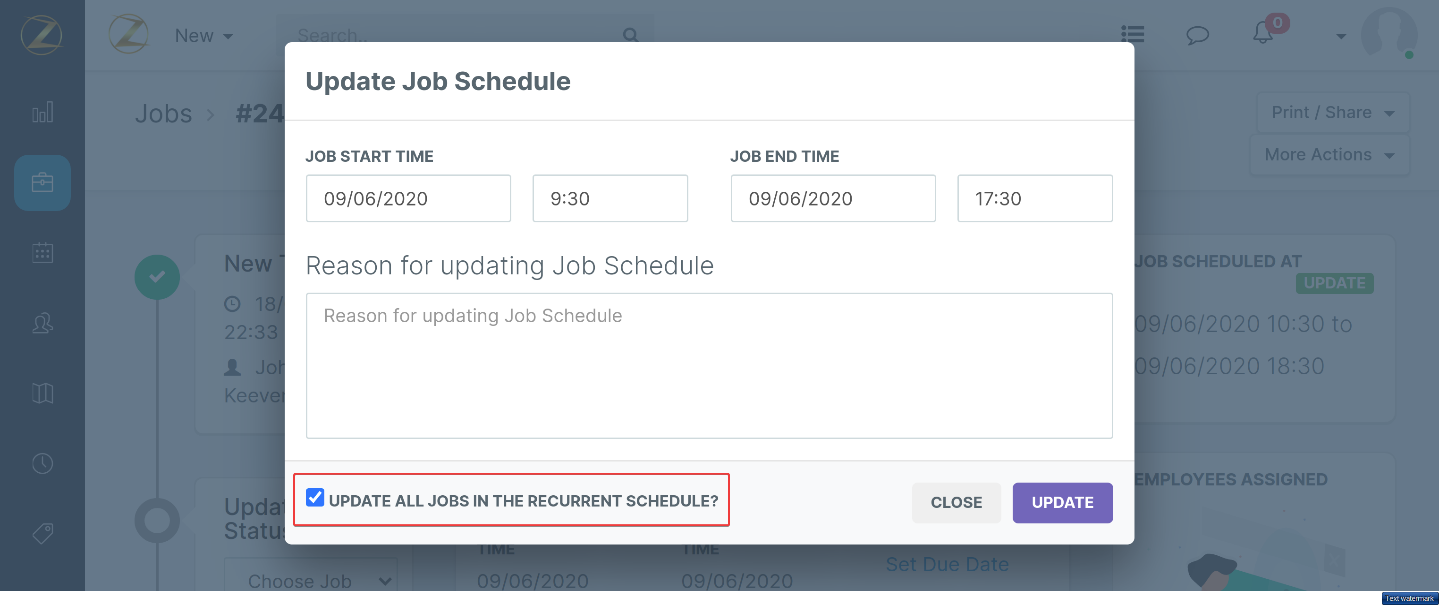
Task: Click the customers people sidebar icon
Action: pos(42,323)
